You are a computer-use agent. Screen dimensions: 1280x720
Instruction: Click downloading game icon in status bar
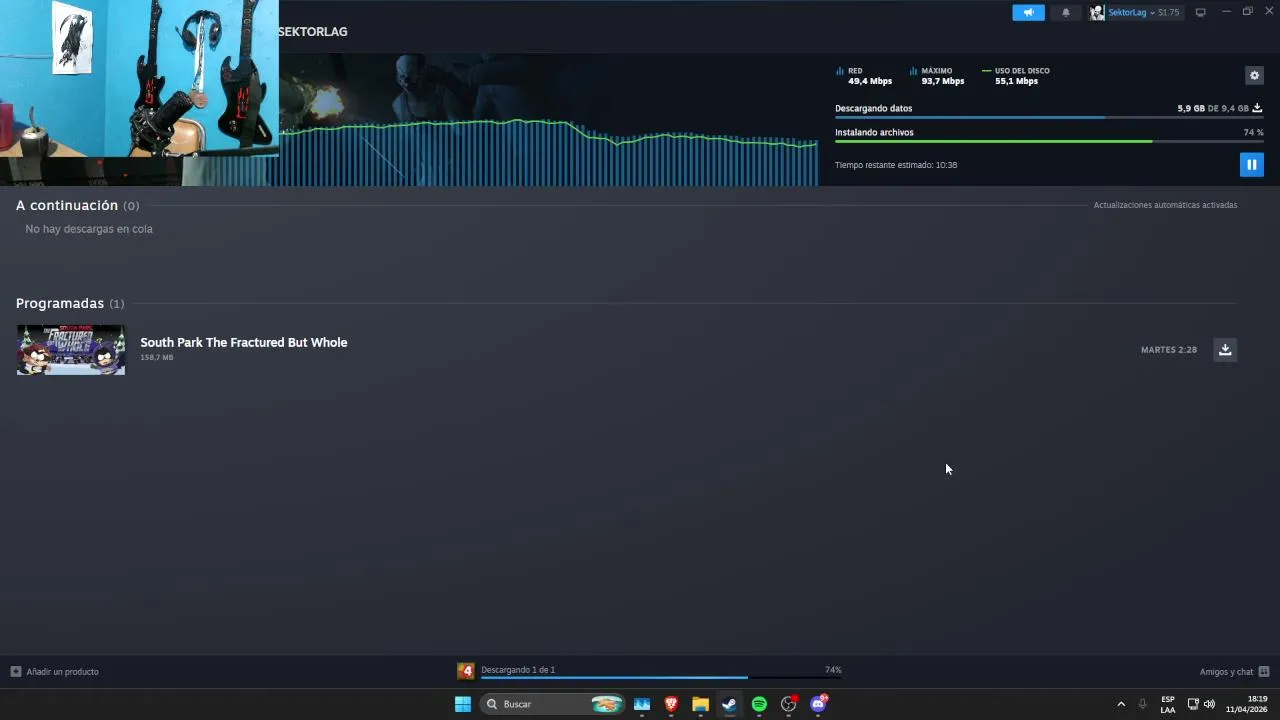pos(466,670)
